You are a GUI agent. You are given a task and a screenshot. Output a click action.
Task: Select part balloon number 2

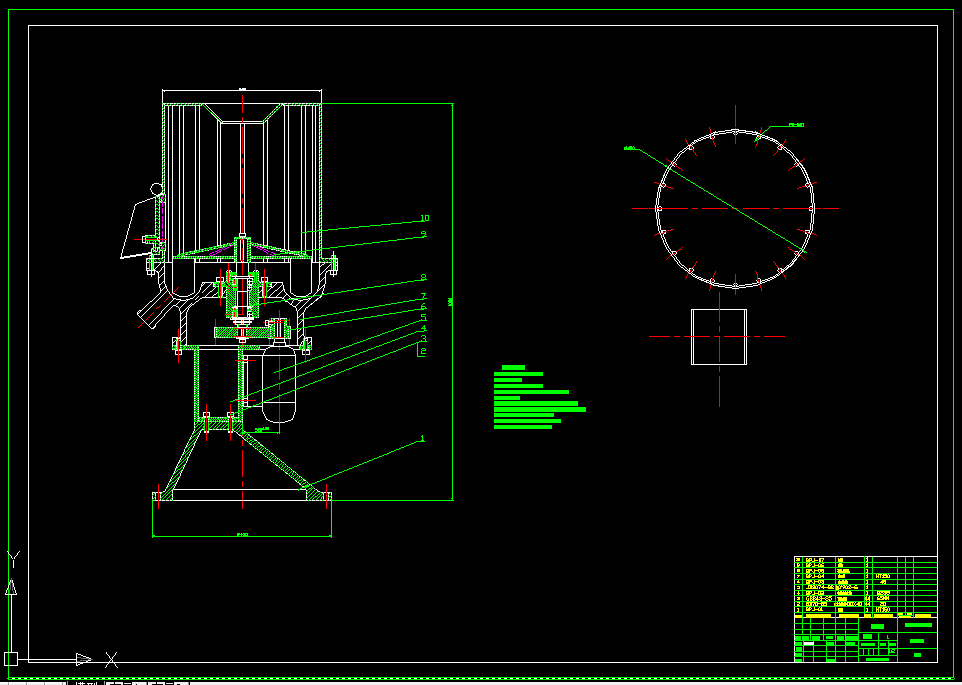pyautogui.click(x=423, y=351)
